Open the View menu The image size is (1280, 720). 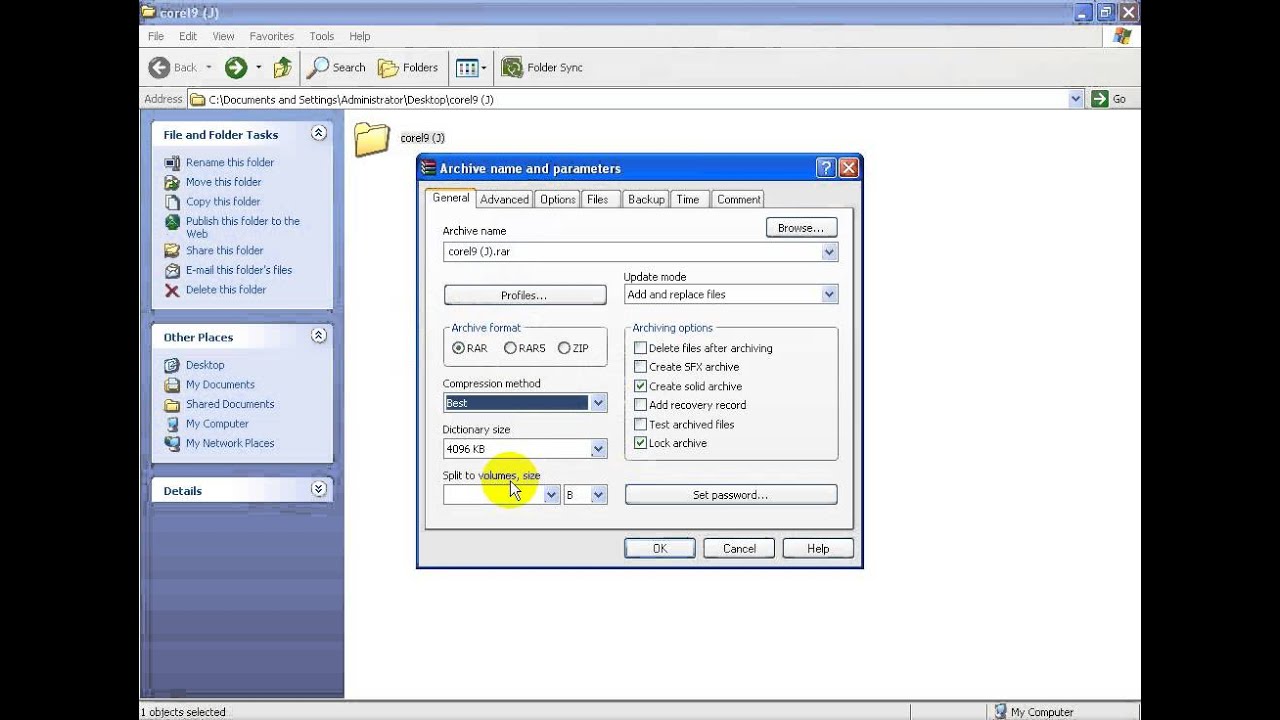coord(223,36)
